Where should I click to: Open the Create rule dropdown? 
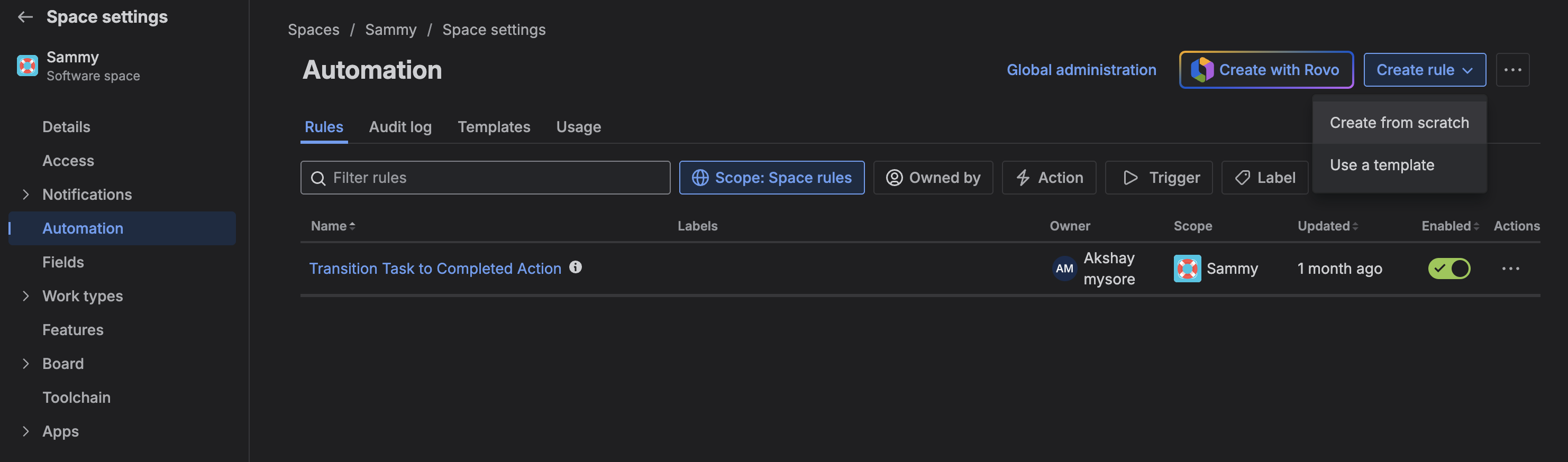click(x=1424, y=70)
